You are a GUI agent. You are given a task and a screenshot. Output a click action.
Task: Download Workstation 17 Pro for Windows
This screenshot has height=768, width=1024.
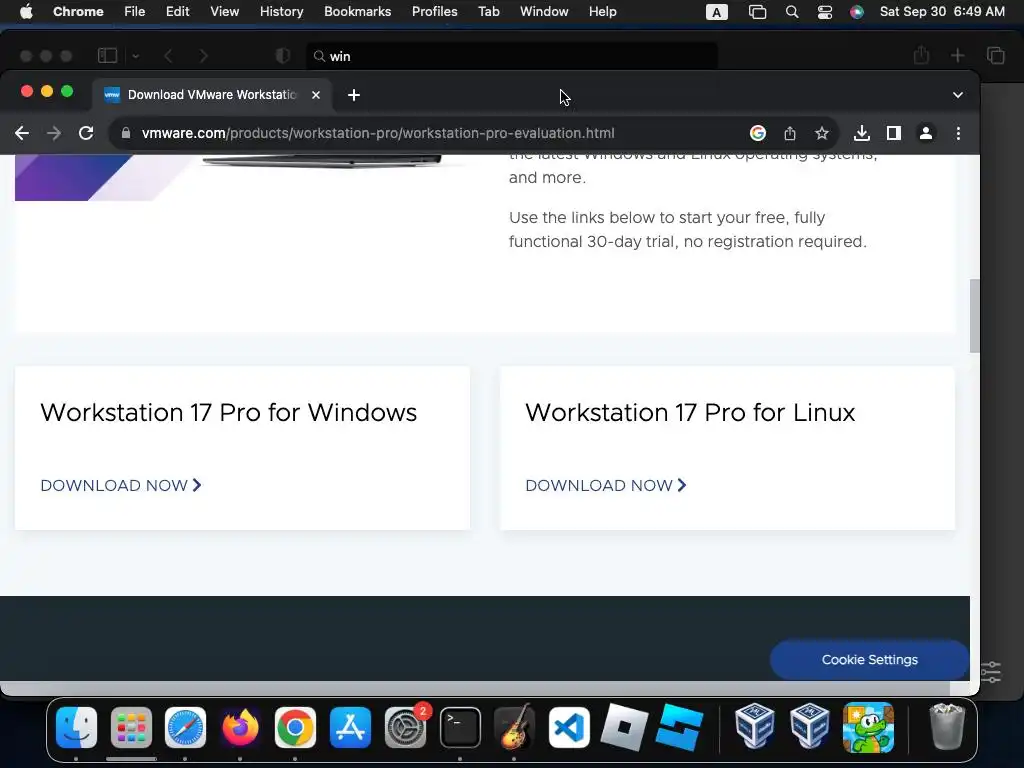121,485
